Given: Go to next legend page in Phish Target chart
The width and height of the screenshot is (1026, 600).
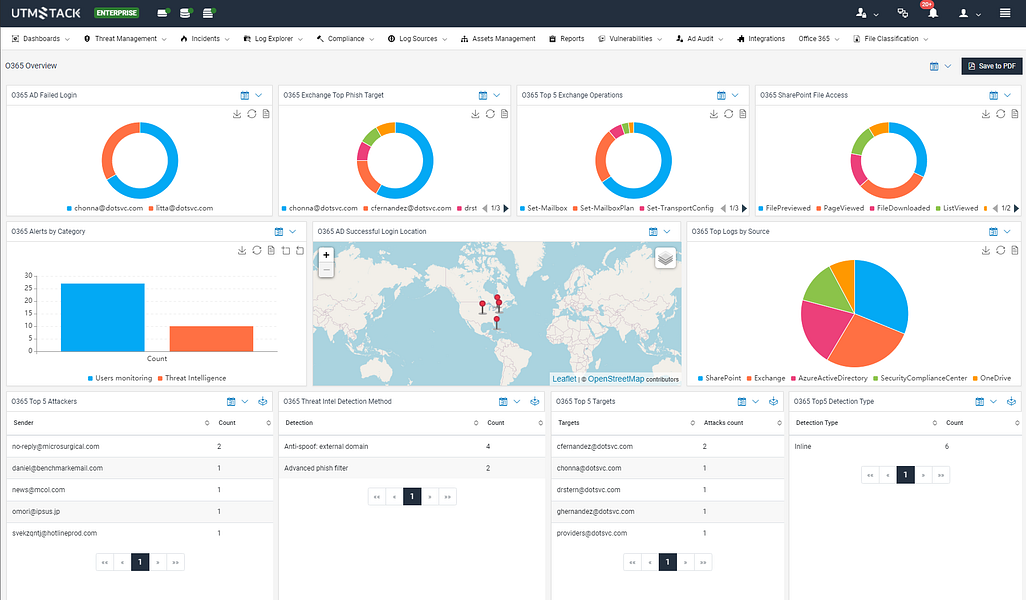Looking at the screenshot, I should pyautogui.click(x=506, y=209).
